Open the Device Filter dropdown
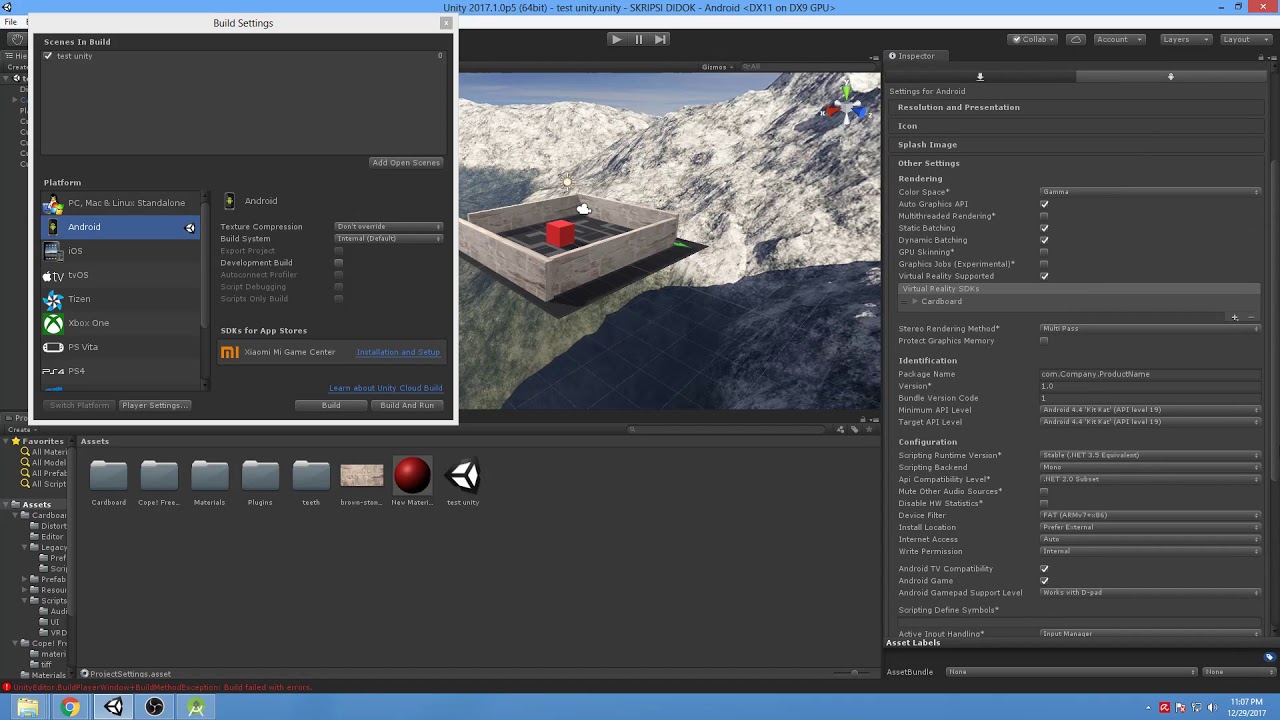The width and height of the screenshot is (1280, 720). [x=1151, y=515]
